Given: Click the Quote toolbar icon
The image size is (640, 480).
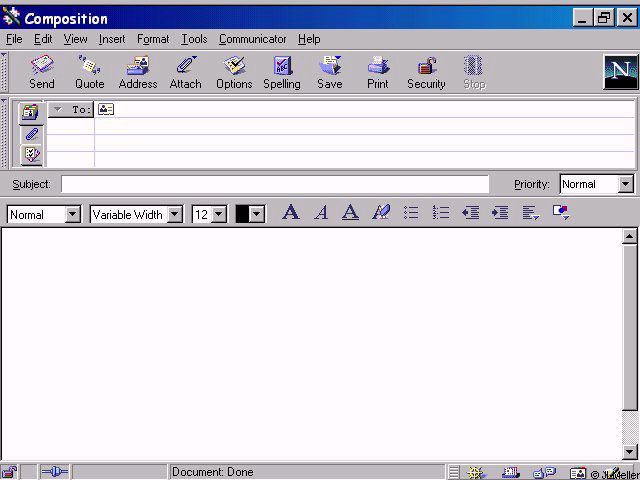Looking at the screenshot, I should pos(89,73).
